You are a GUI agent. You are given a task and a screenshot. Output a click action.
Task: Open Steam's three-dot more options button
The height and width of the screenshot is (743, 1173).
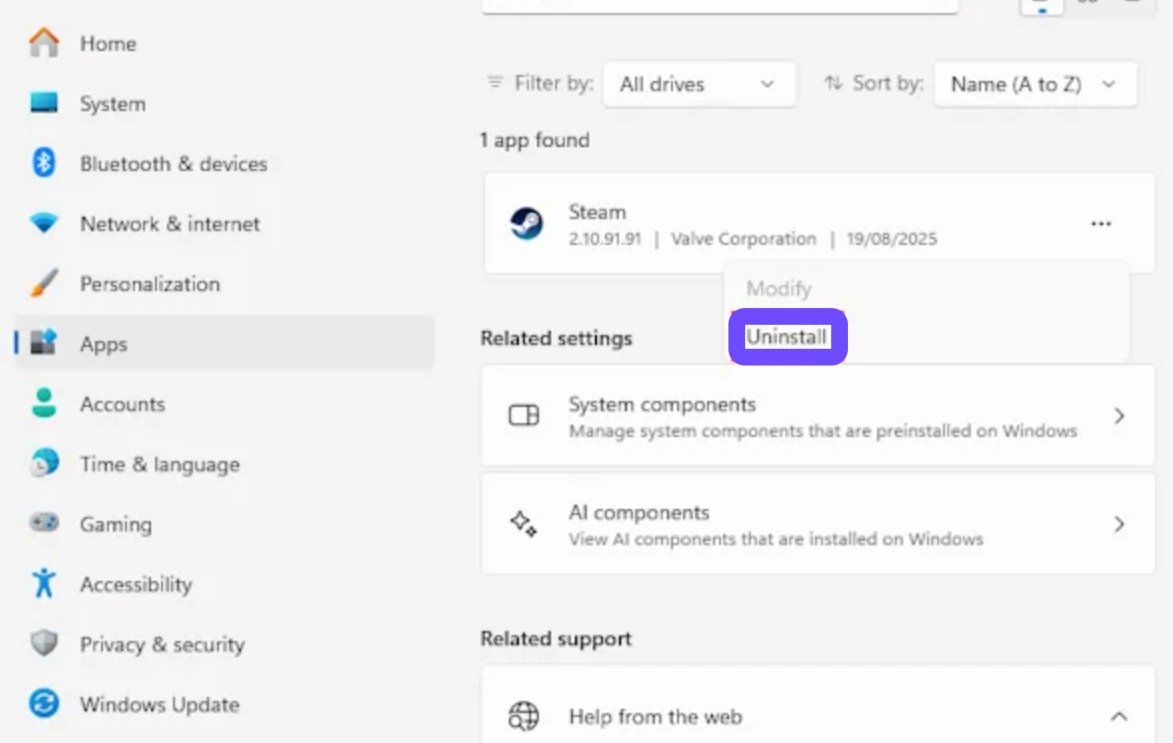coord(1101,224)
